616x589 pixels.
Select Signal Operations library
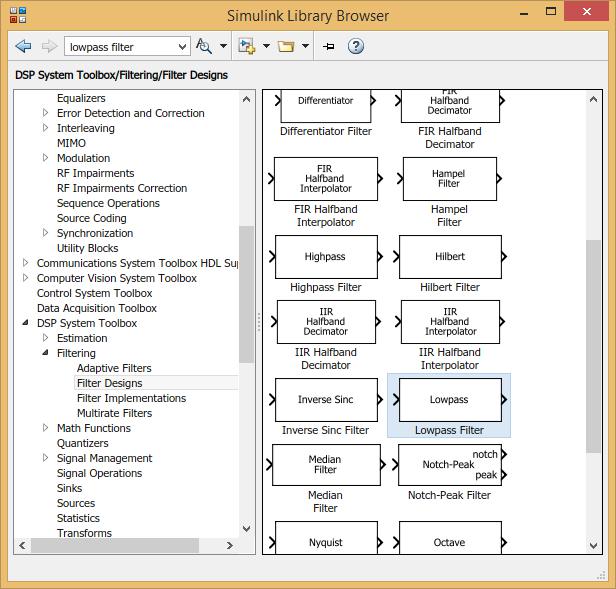coord(99,473)
